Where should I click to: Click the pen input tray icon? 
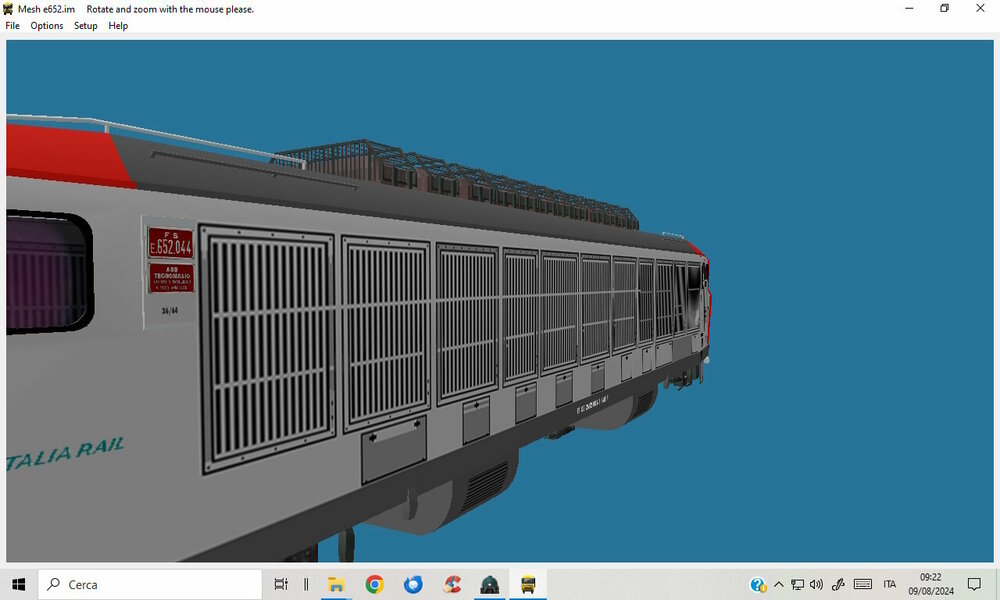tap(838, 584)
